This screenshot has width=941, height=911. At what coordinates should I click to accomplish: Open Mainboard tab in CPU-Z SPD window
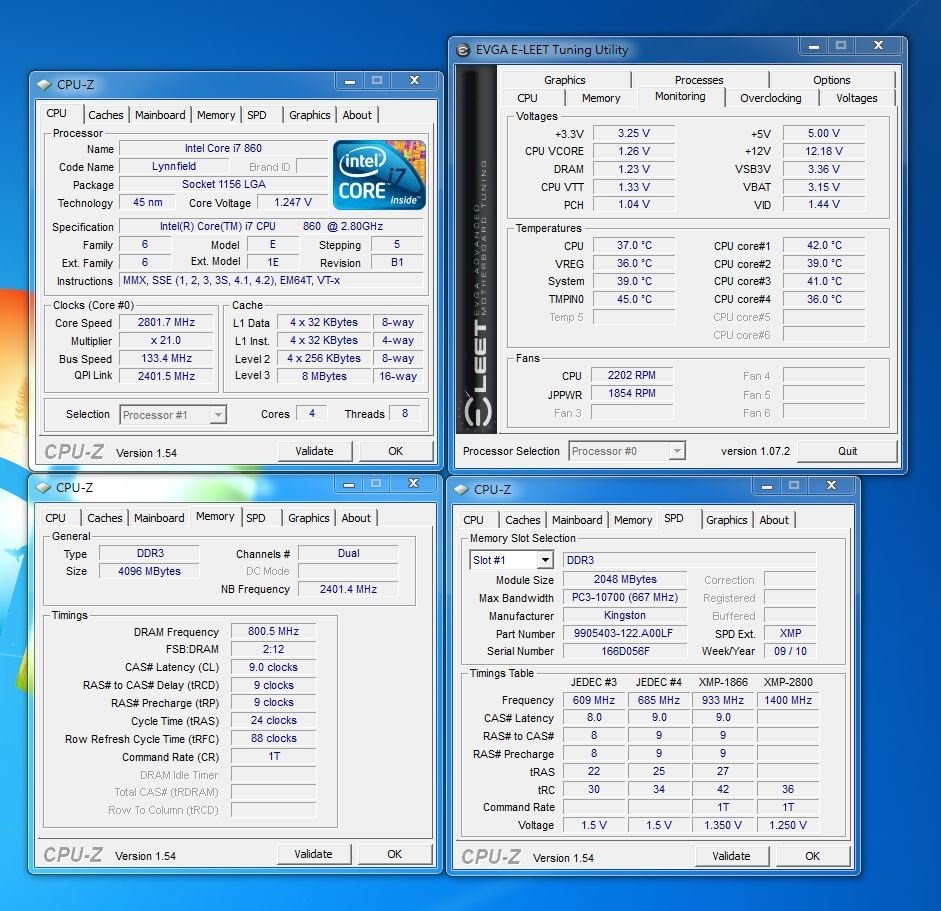point(577,520)
